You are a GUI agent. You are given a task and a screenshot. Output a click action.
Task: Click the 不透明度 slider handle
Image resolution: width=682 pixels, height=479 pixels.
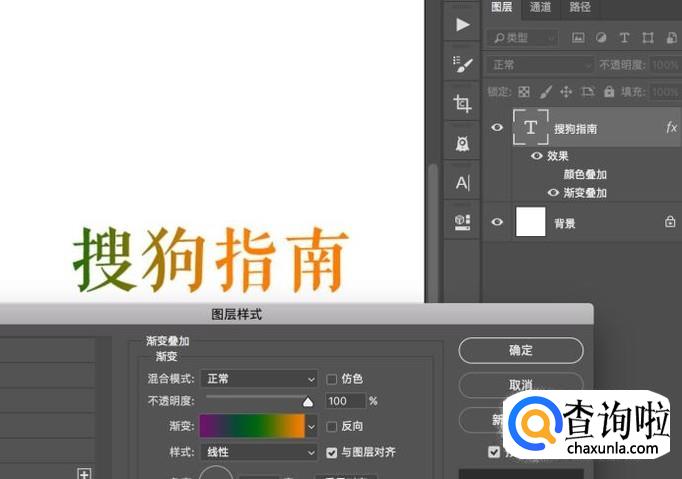pyautogui.click(x=308, y=402)
